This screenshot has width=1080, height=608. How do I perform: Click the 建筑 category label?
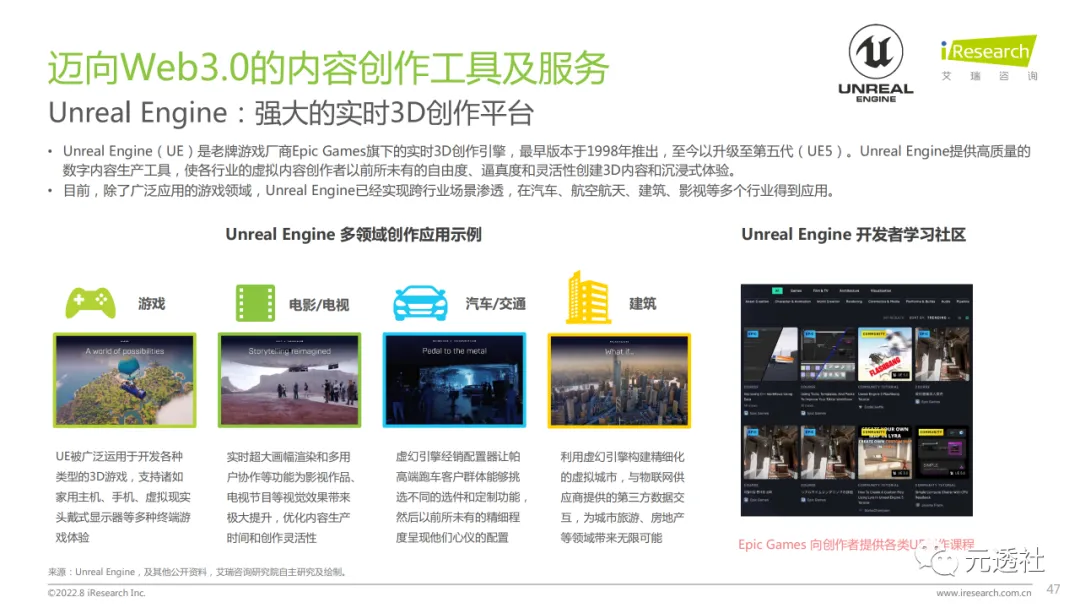click(643, 304)
